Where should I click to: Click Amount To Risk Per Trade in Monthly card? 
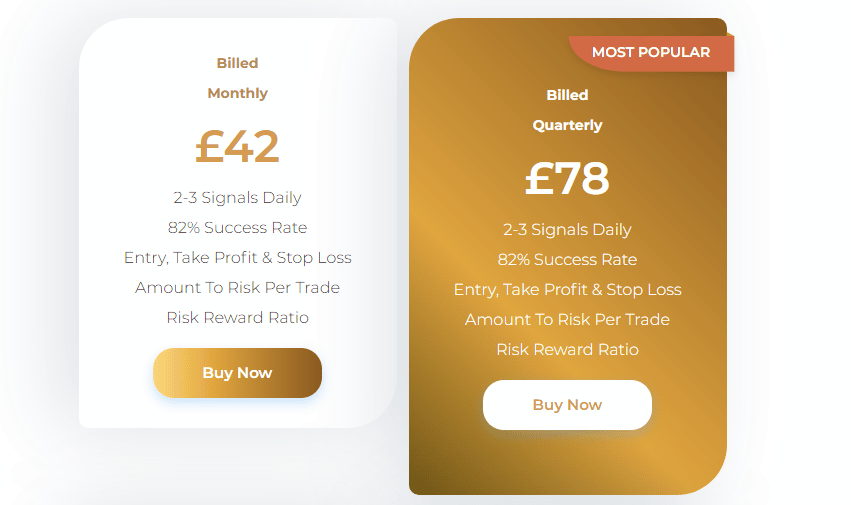pyautogui.click(x=237, y=287)
